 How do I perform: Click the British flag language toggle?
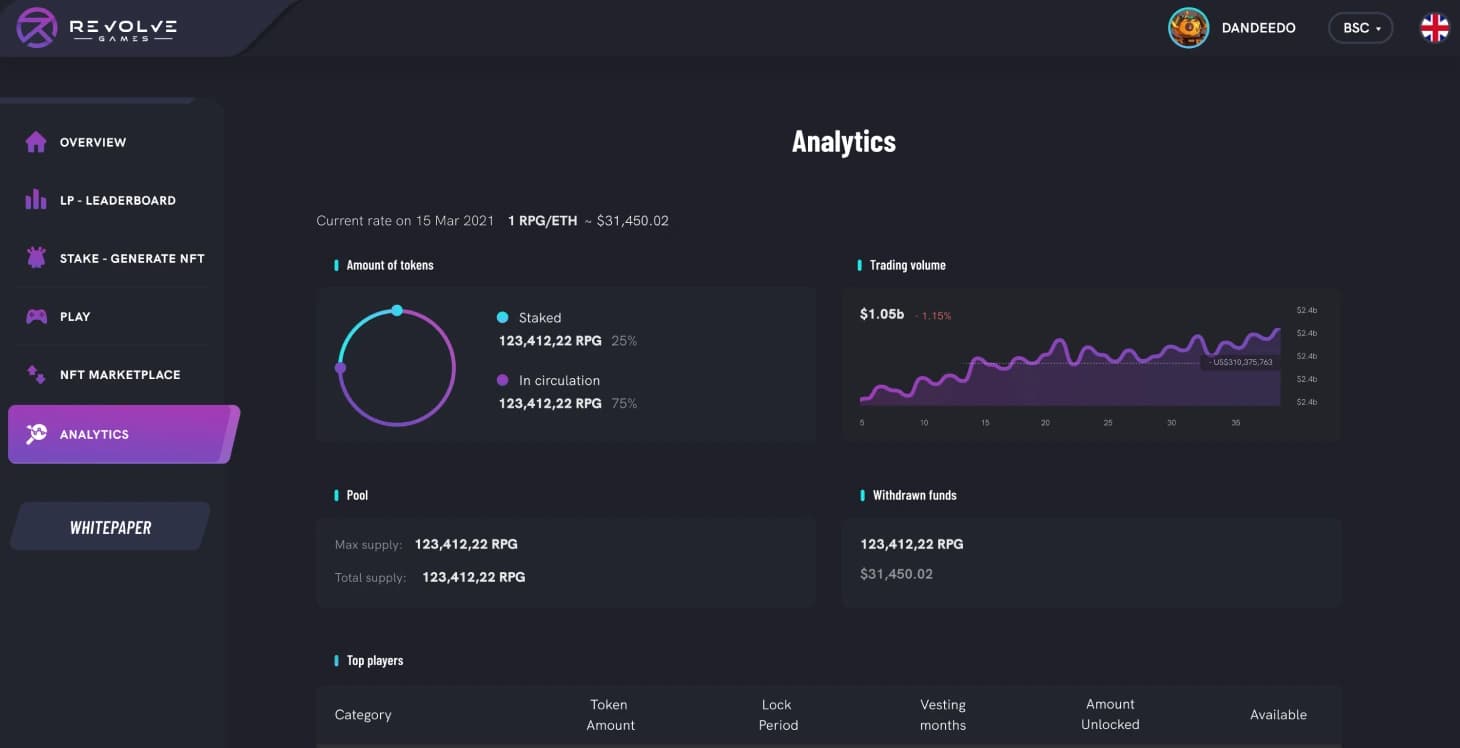(1434, 28)
